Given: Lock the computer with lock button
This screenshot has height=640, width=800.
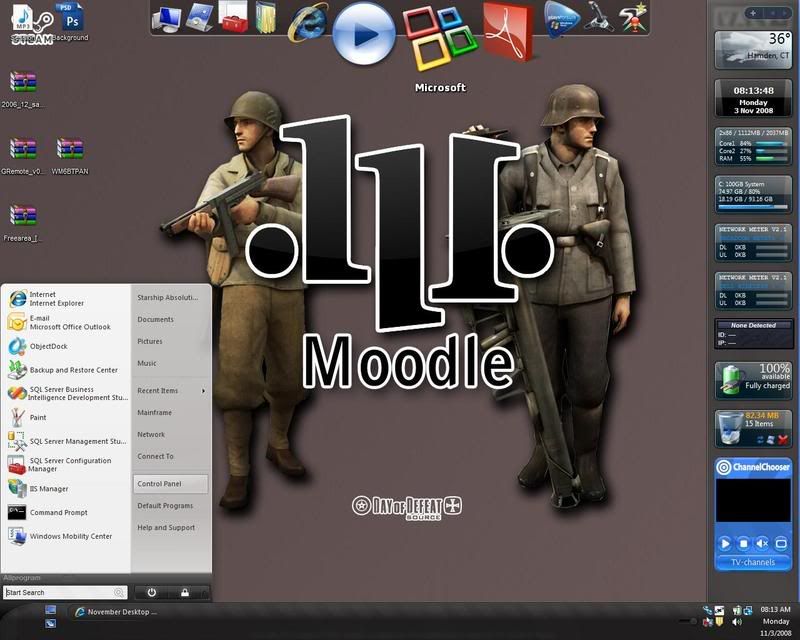Looking at the screenshot, I should click(x=185, y=592).
